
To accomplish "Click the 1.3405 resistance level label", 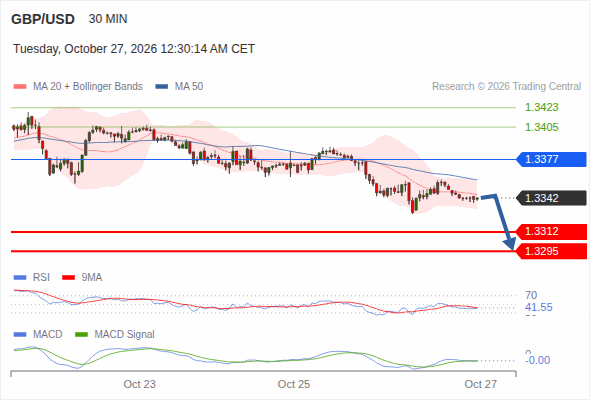I will (x=541, y=127).
